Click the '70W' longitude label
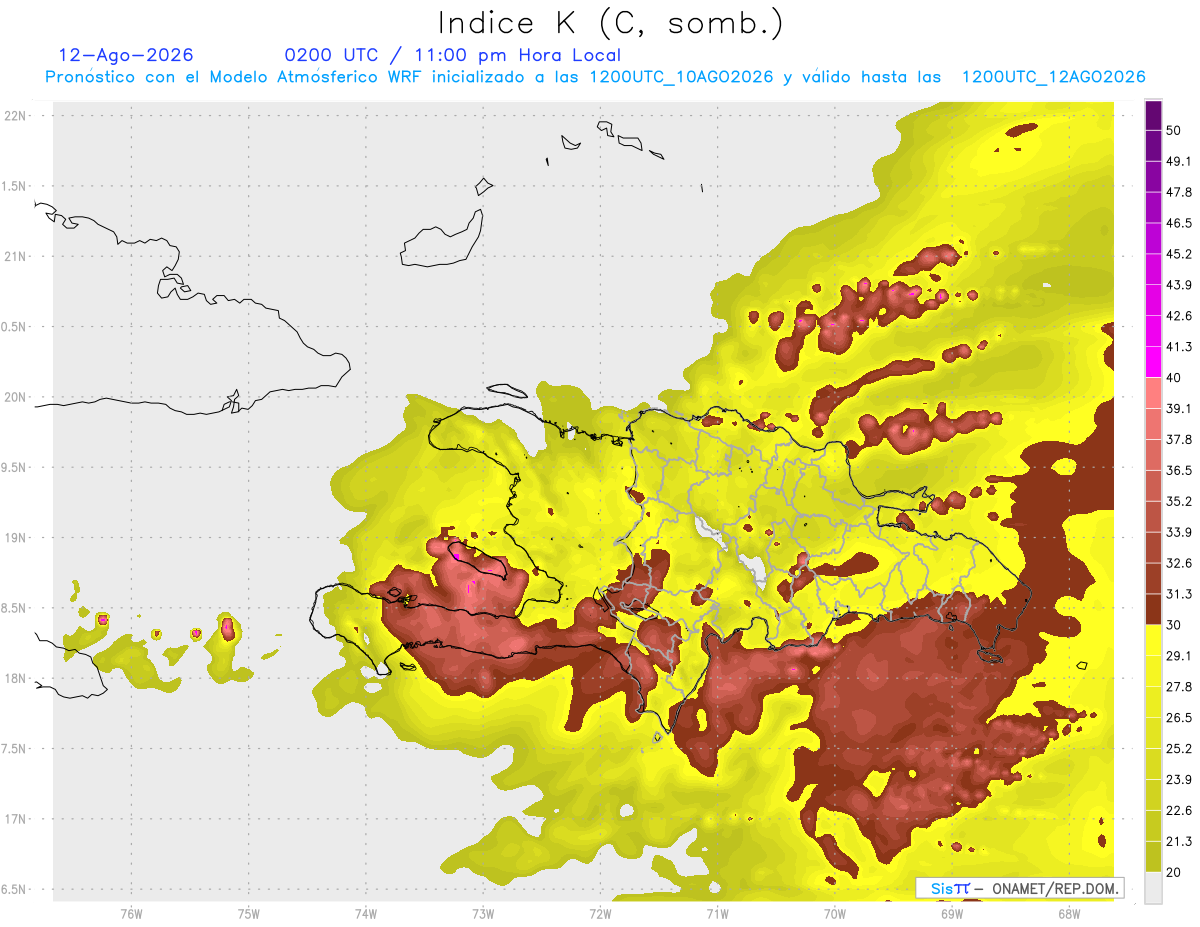 pos(834,914)
